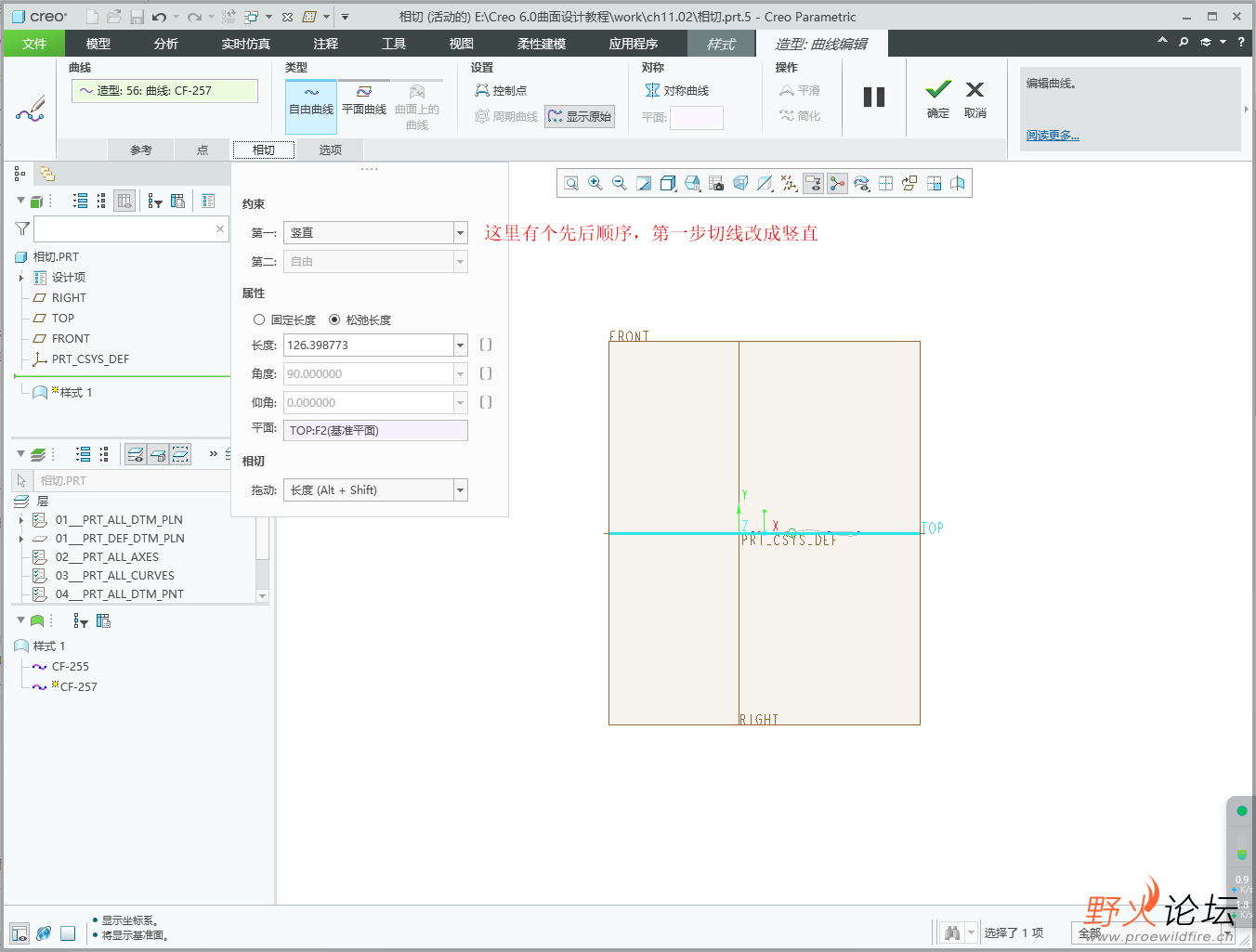Expand the 01__PRT_ALL_DTM_PLN layer
The height and width of the screenshot is (952, 1256).
coord(21,520)
